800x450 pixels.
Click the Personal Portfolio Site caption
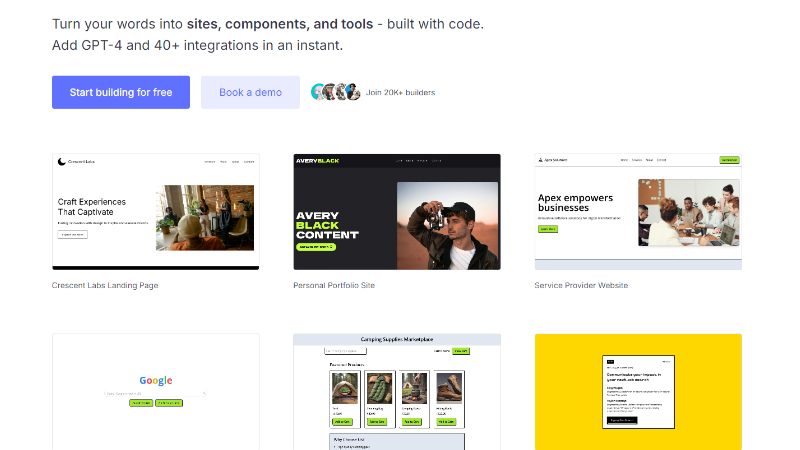(334, 285)
